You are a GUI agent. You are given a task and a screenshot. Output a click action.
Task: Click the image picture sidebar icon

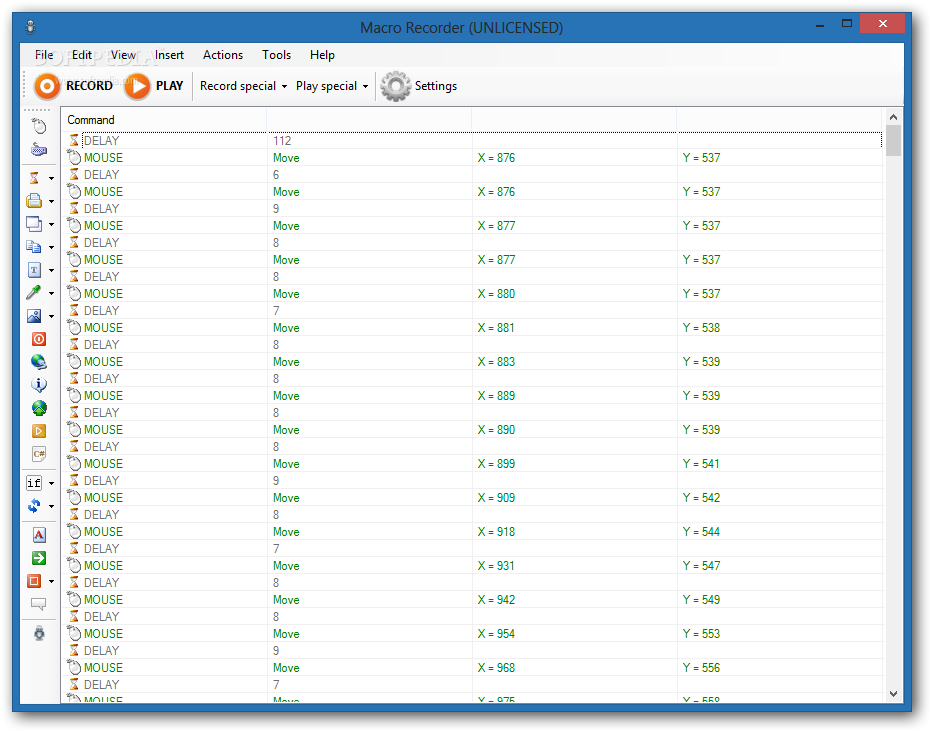34,315
